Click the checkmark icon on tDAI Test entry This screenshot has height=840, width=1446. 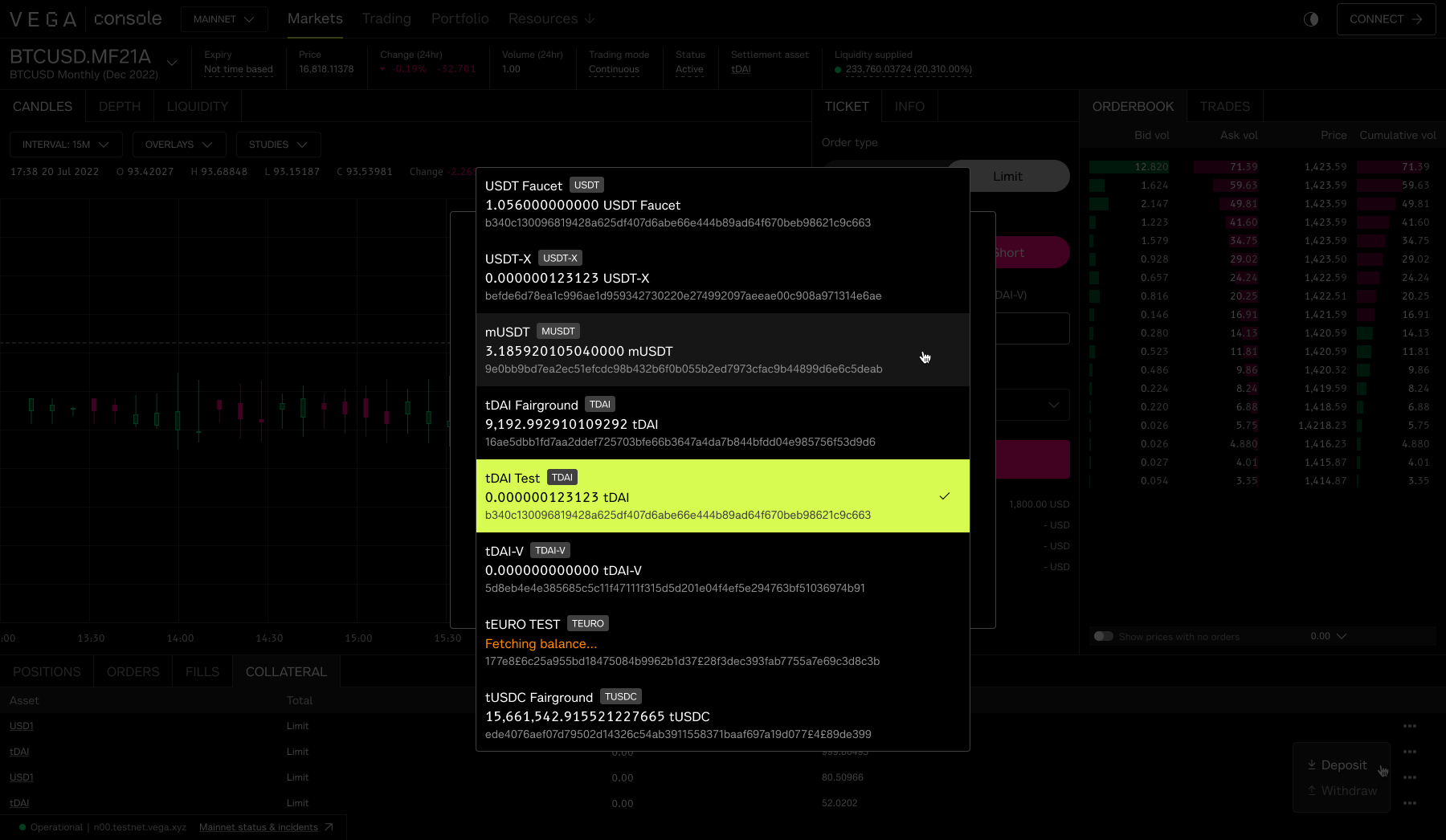943,496
